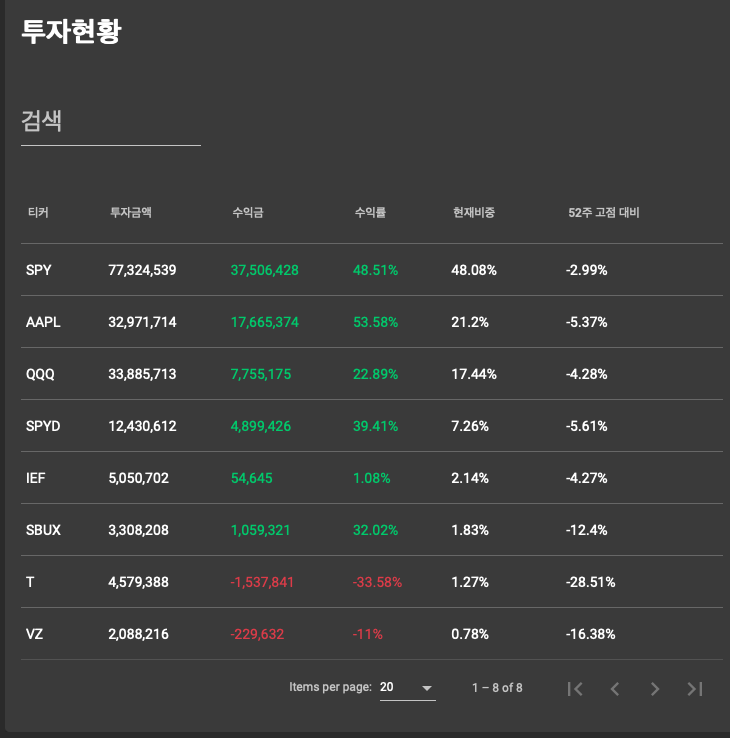The height and width of the screenshot is (738, 730).
Task: Click the T row's -1,537,841 loss value
Action: [x=262, y=582]
